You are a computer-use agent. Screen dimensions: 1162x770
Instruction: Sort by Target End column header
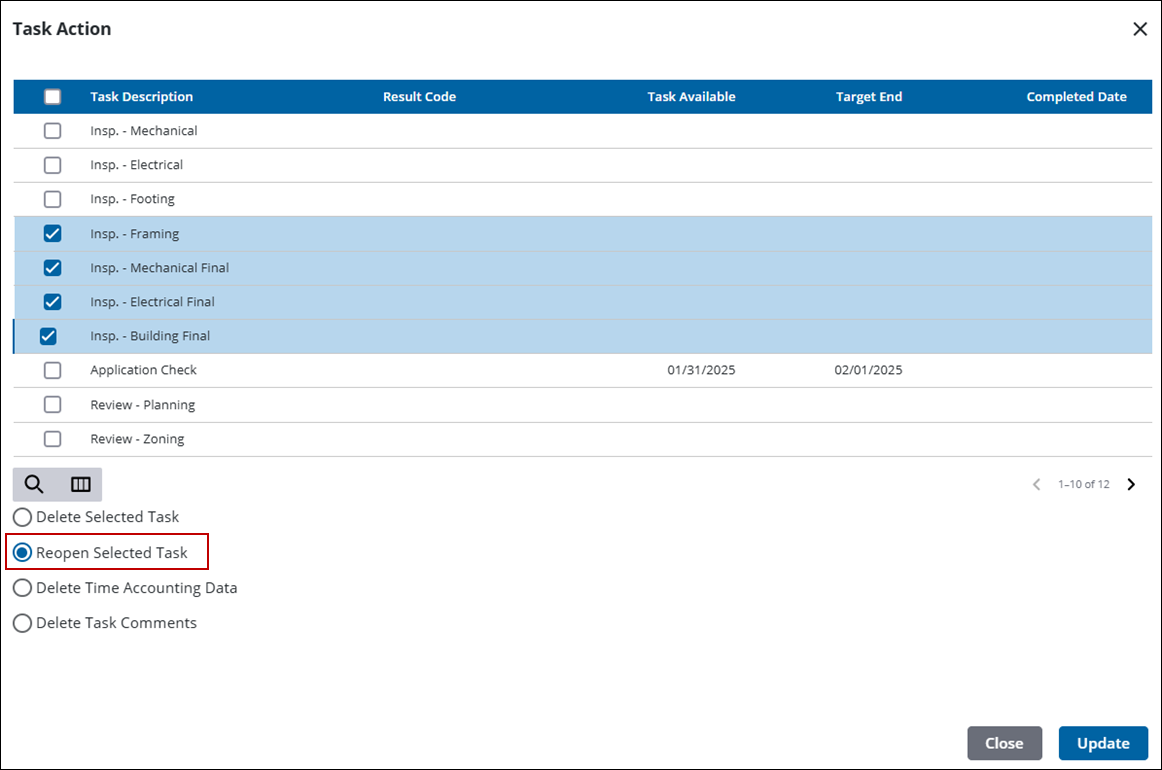pos(868,97)
